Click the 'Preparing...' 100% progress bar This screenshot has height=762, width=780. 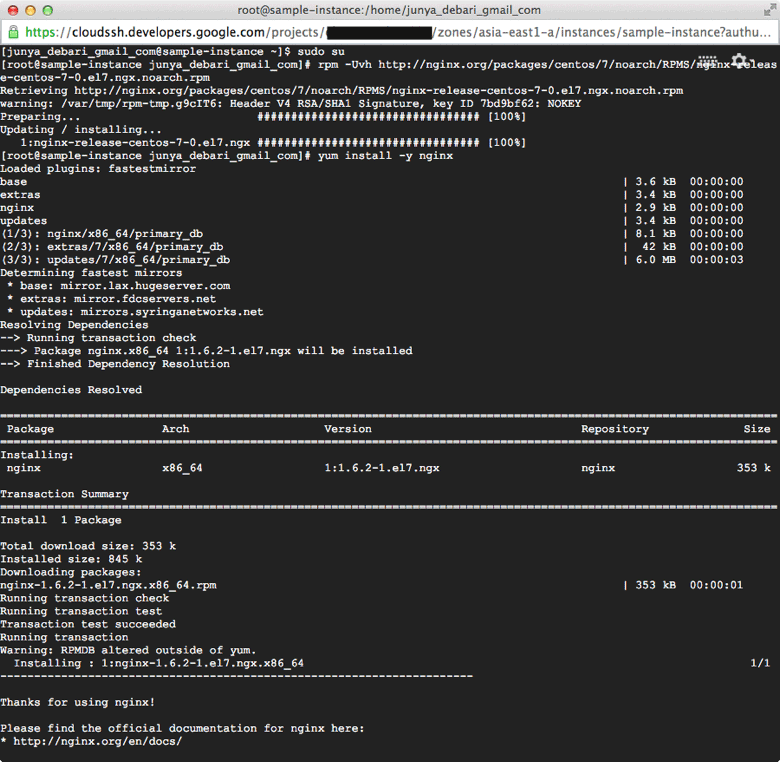pos(391,117)
